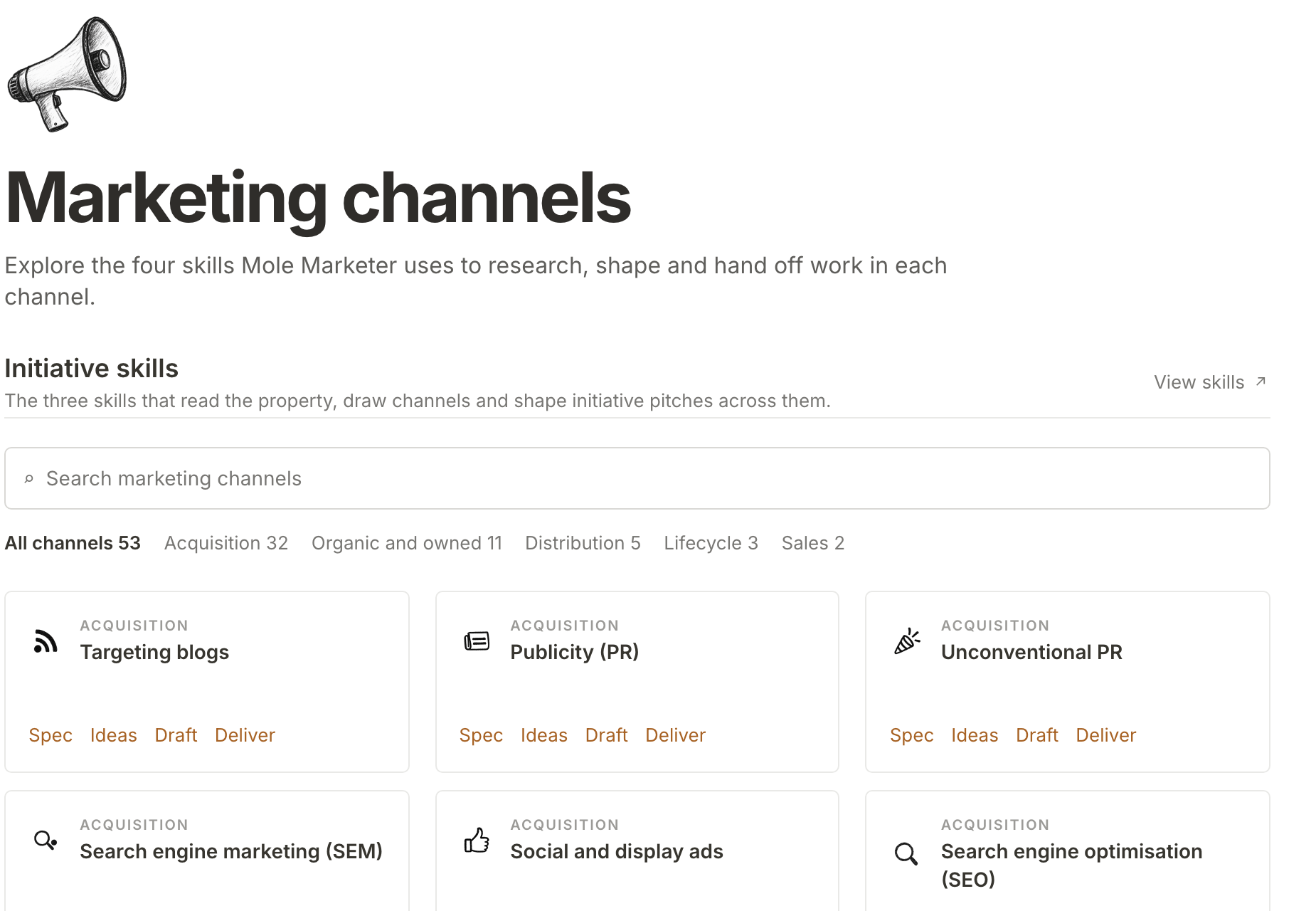1316x911 pixels.
Task: Switch to the Acquisition 32 tab
Action: [x=226, y=543]
